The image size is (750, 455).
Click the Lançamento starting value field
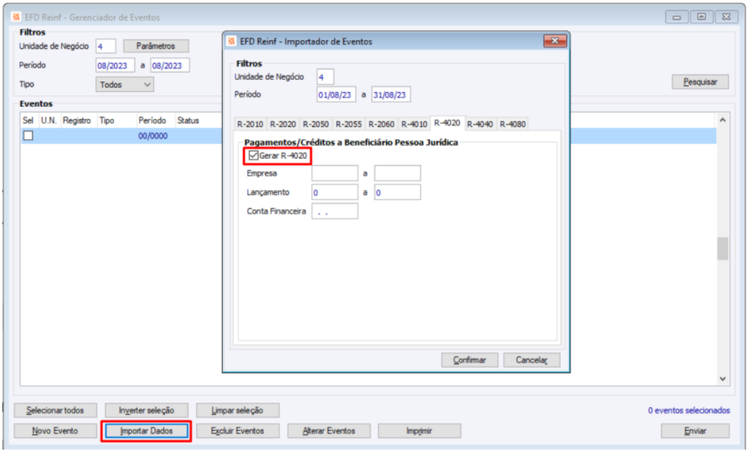coord(335,192)
